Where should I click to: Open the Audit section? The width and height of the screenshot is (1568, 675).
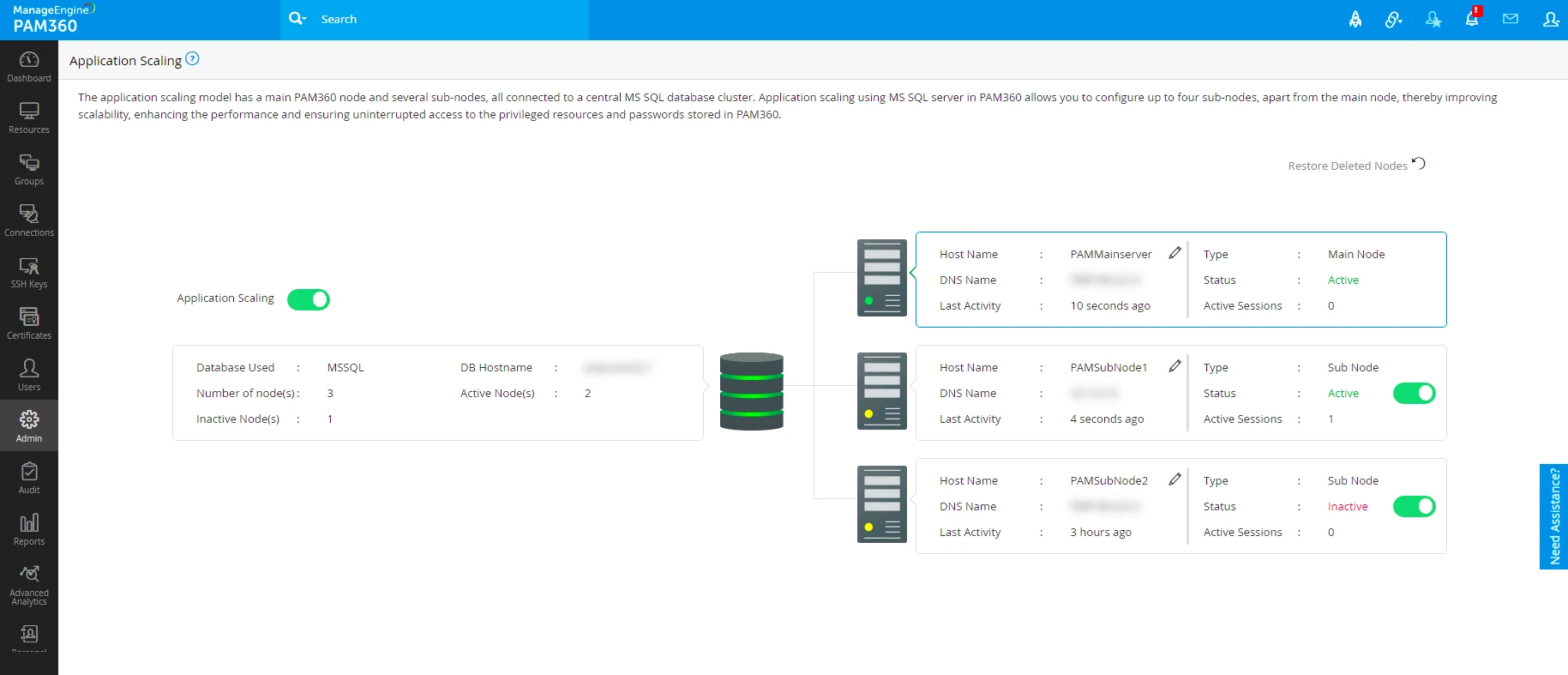click(29, 478)
